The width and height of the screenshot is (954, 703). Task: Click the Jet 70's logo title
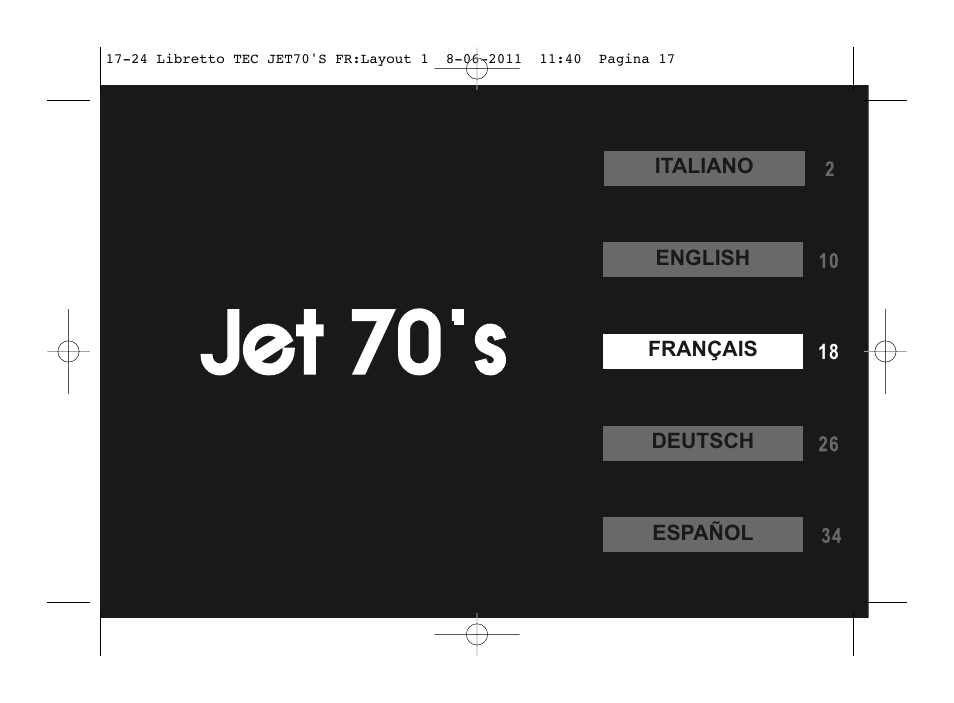coord(353,341)
